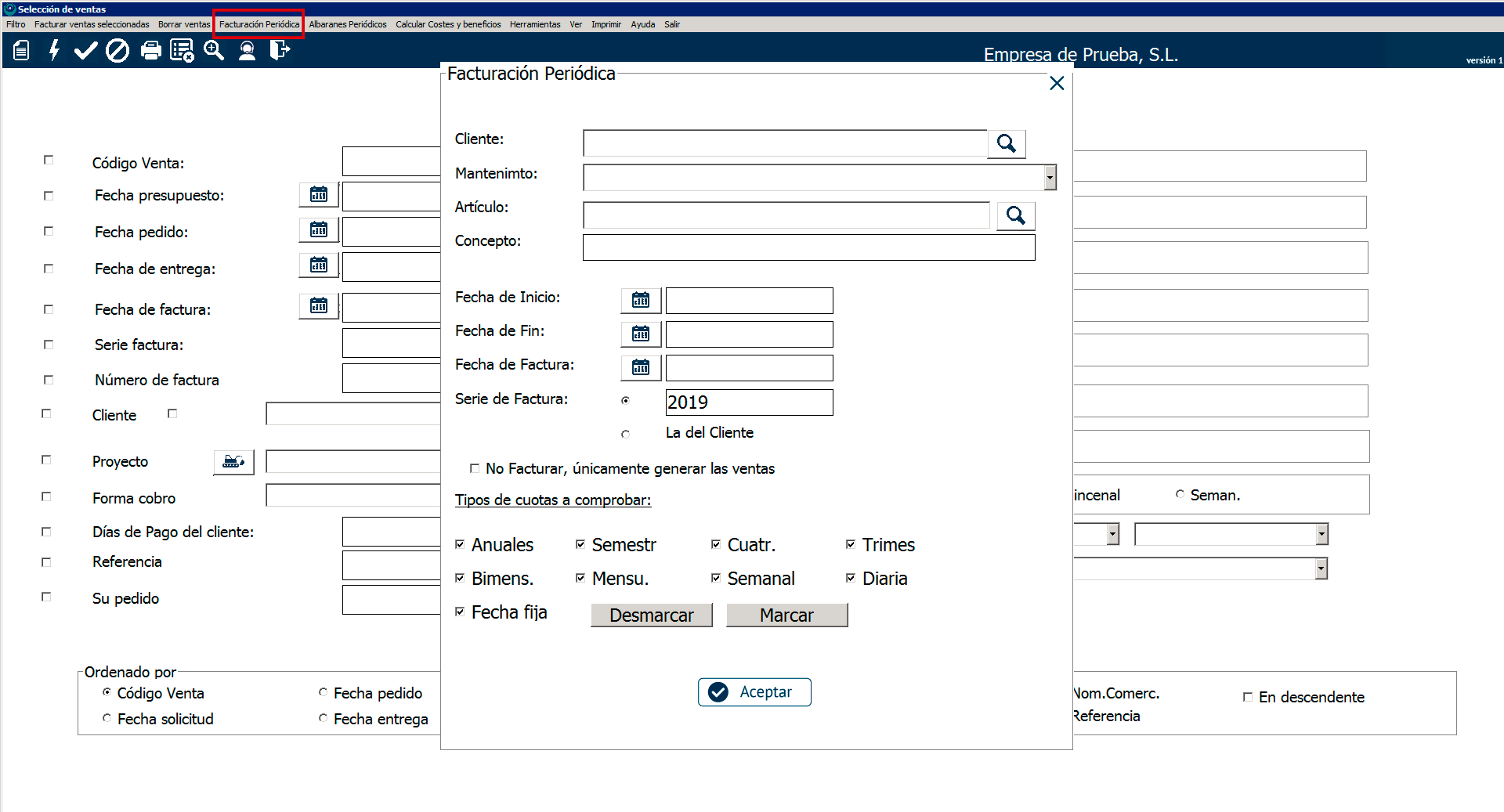Open the Artículo search magnifier
This screenshot has height=812, width=1504.
pyautogui.click(x=1015, y=215)
